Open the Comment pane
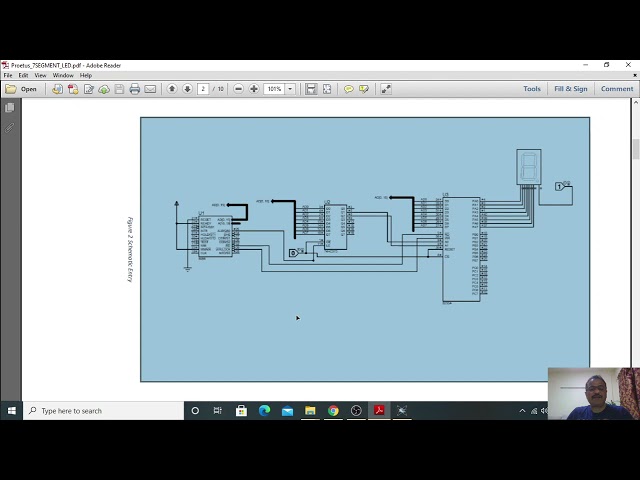 point(617,89)
